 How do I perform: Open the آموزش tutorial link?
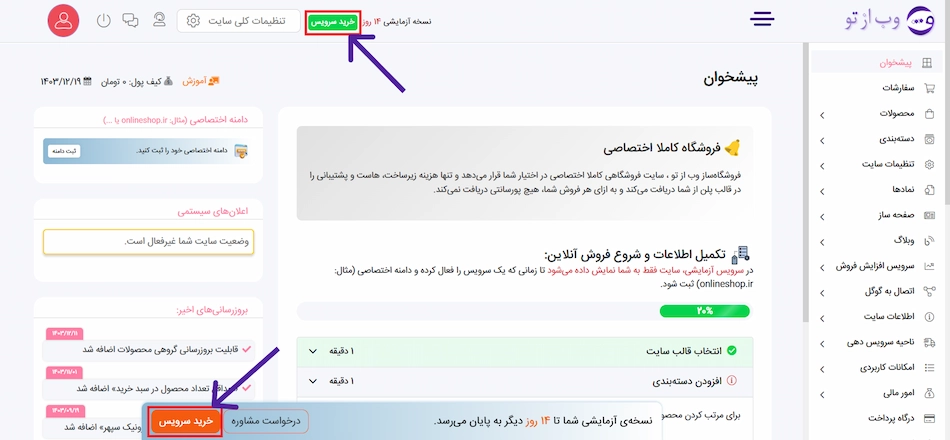pos(201,81)
